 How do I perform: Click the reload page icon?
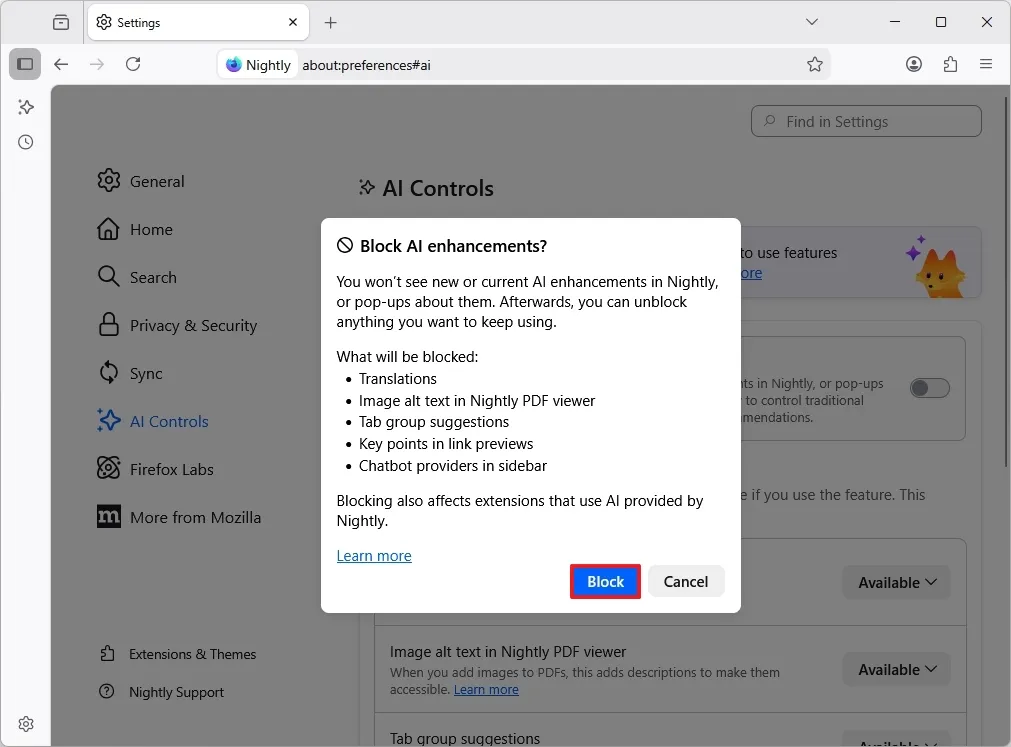(133, 64)
